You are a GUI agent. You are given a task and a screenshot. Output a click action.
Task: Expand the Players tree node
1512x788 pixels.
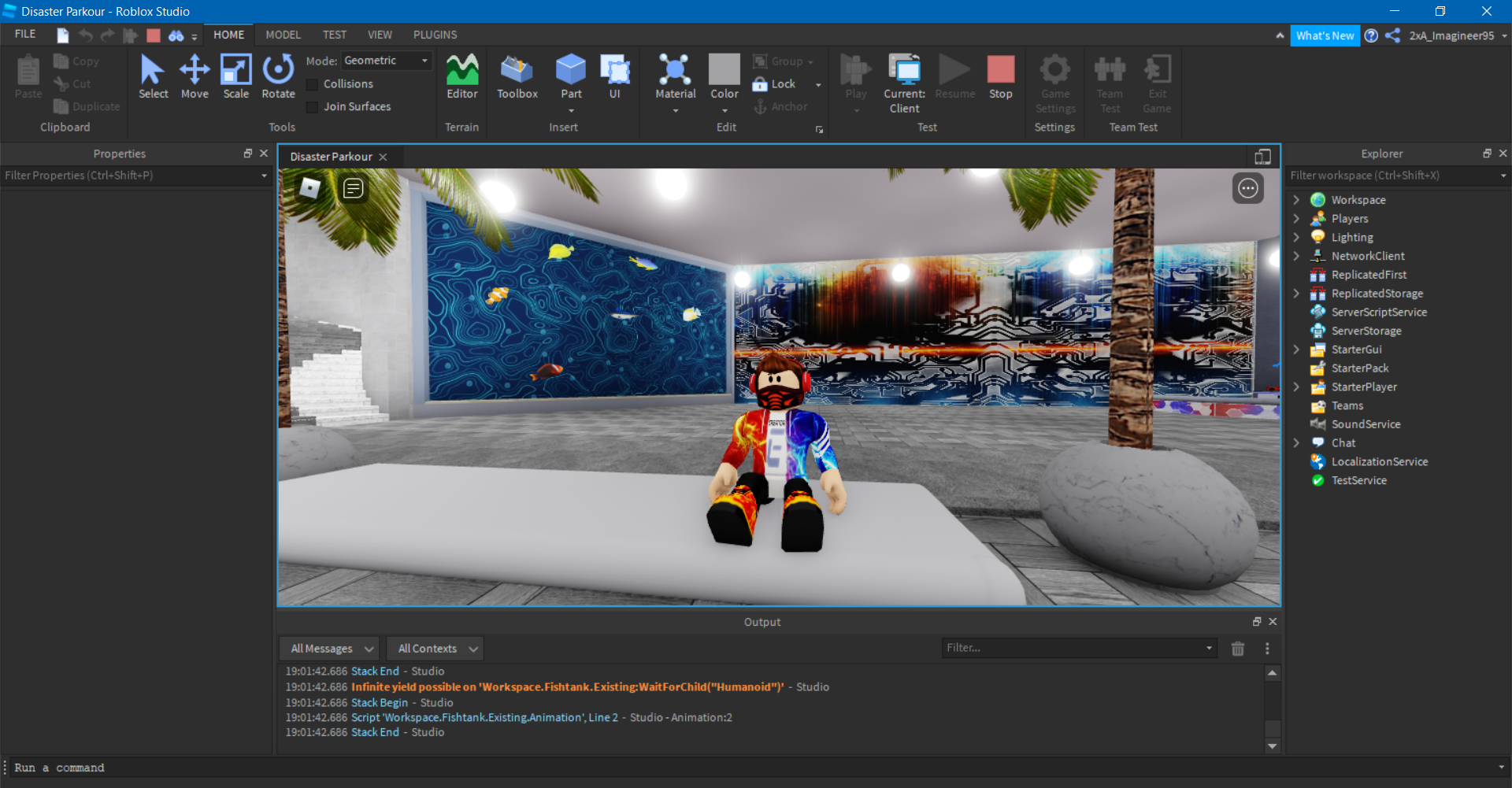click(1296, 219)
